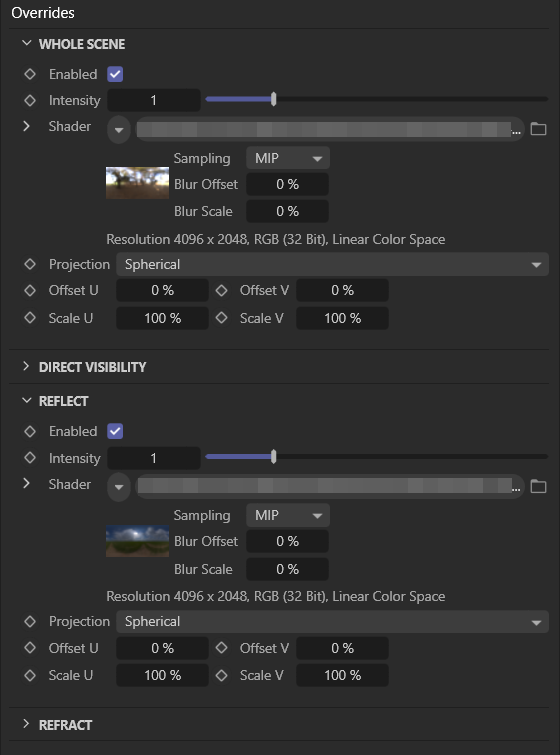The image size is (560, 755).
Task: Click keyframe diamond beside Whole Scene Offset V
Action: pos(221,290)
